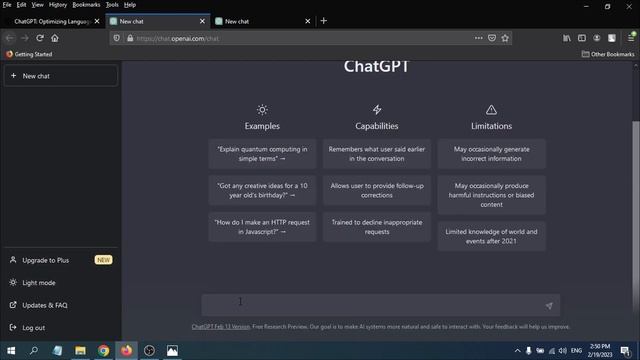This screenshot has height=360, width=640.
Task: Close the active New chat tab
Action: (x=202, y=21)
